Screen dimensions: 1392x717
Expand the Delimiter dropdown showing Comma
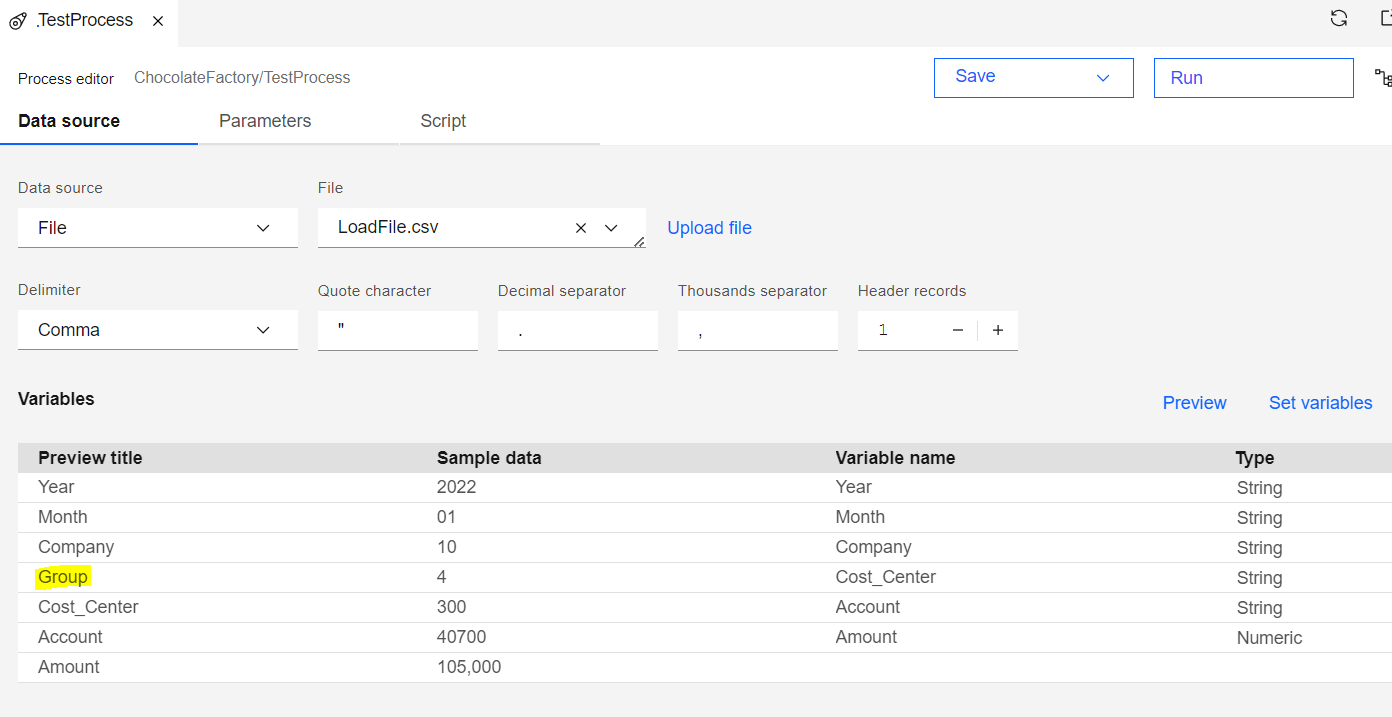point(263,329)
